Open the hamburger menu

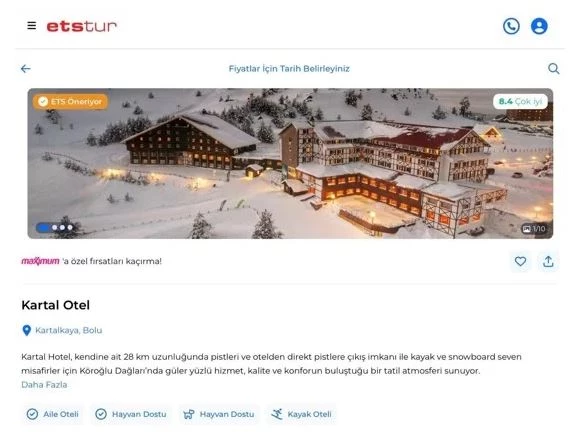tap(32, 26)
